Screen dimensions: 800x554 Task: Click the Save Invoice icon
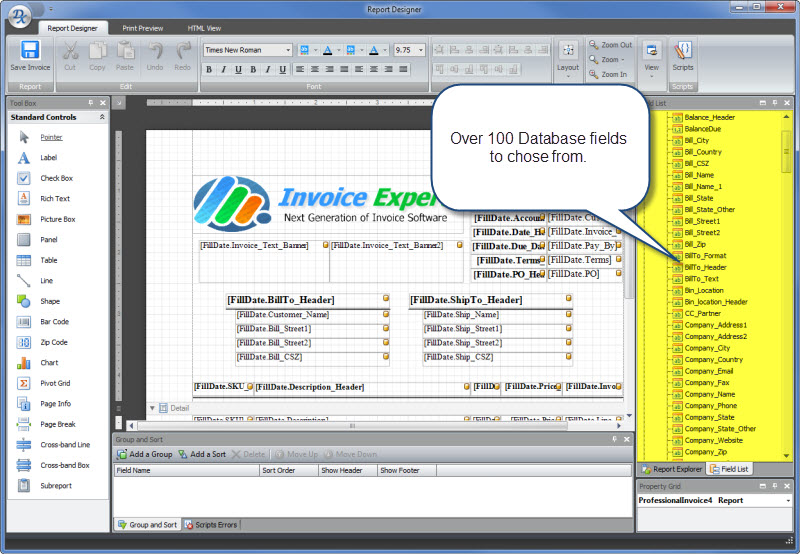30,50
